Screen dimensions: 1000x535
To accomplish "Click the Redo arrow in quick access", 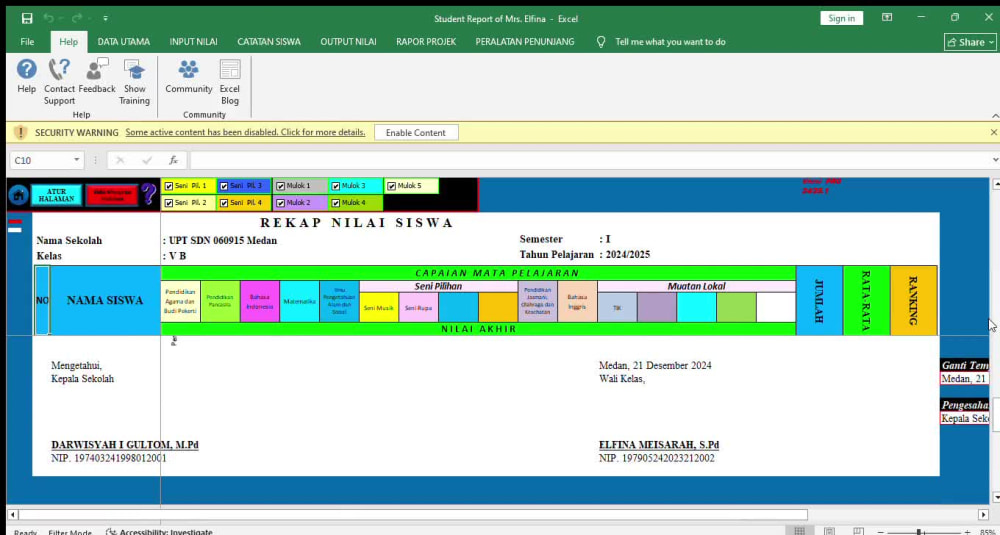I will tap(77, 18).
